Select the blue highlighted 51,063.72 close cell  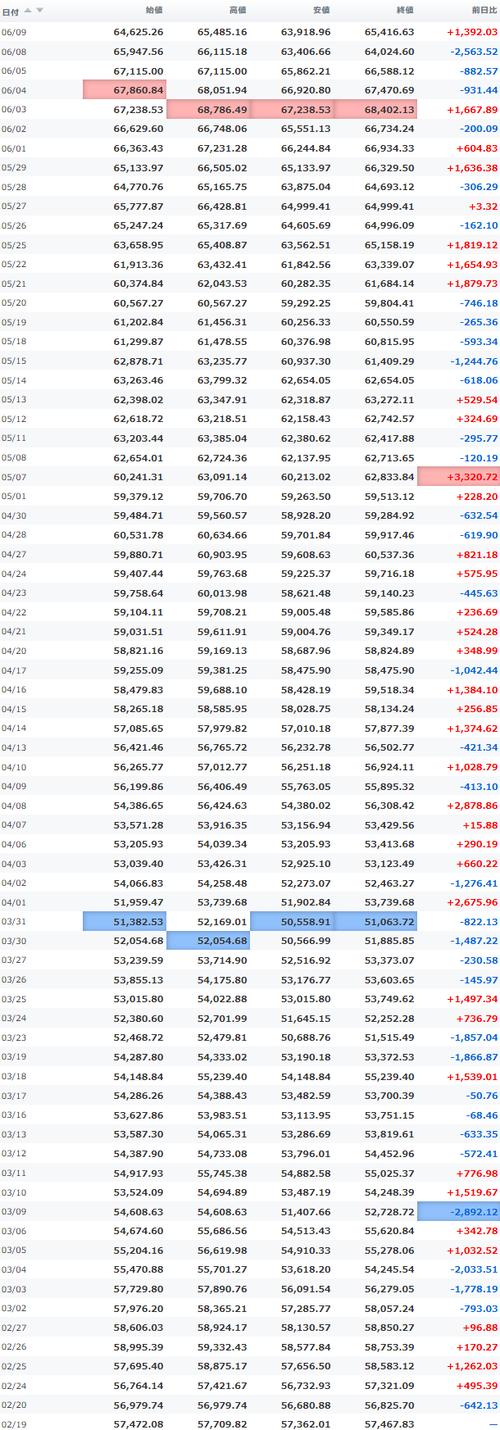375,920
